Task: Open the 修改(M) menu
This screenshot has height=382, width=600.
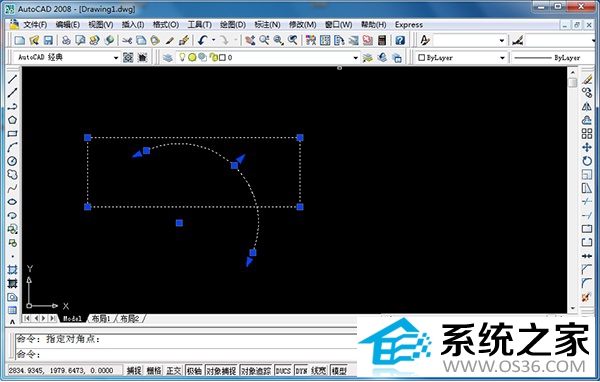Action: (x=302, y=24)
